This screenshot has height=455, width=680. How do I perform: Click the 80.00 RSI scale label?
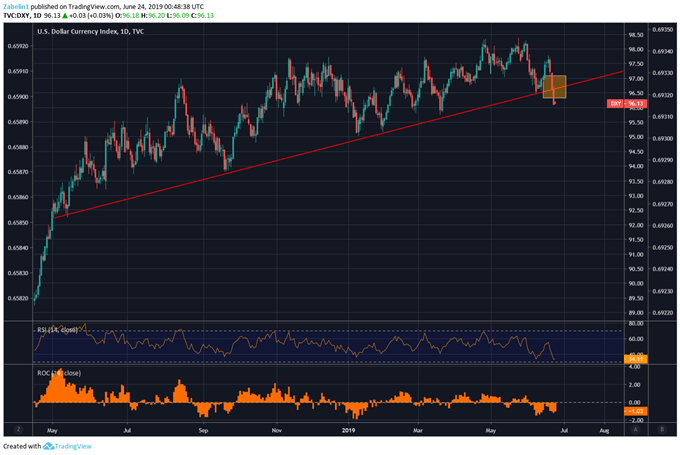[x=636, y=324]
